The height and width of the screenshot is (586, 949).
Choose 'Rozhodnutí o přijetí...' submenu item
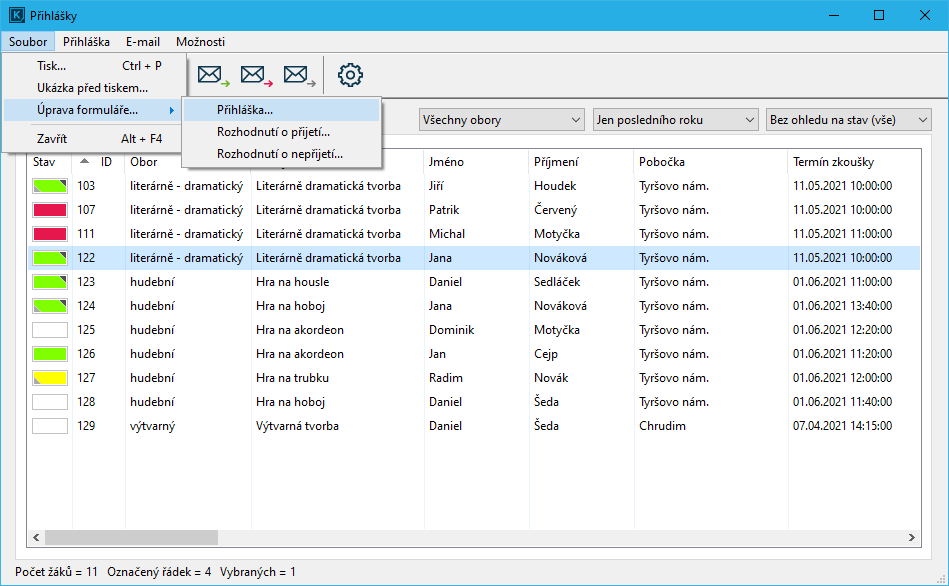(x=273, y=132)
